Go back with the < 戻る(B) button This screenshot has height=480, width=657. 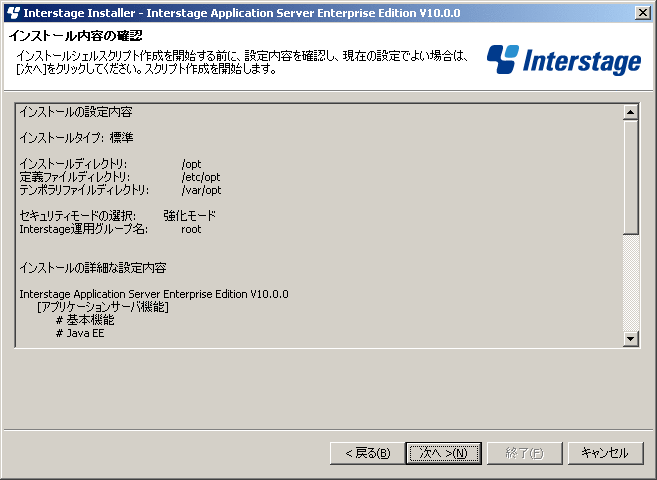tap(367, 453)
